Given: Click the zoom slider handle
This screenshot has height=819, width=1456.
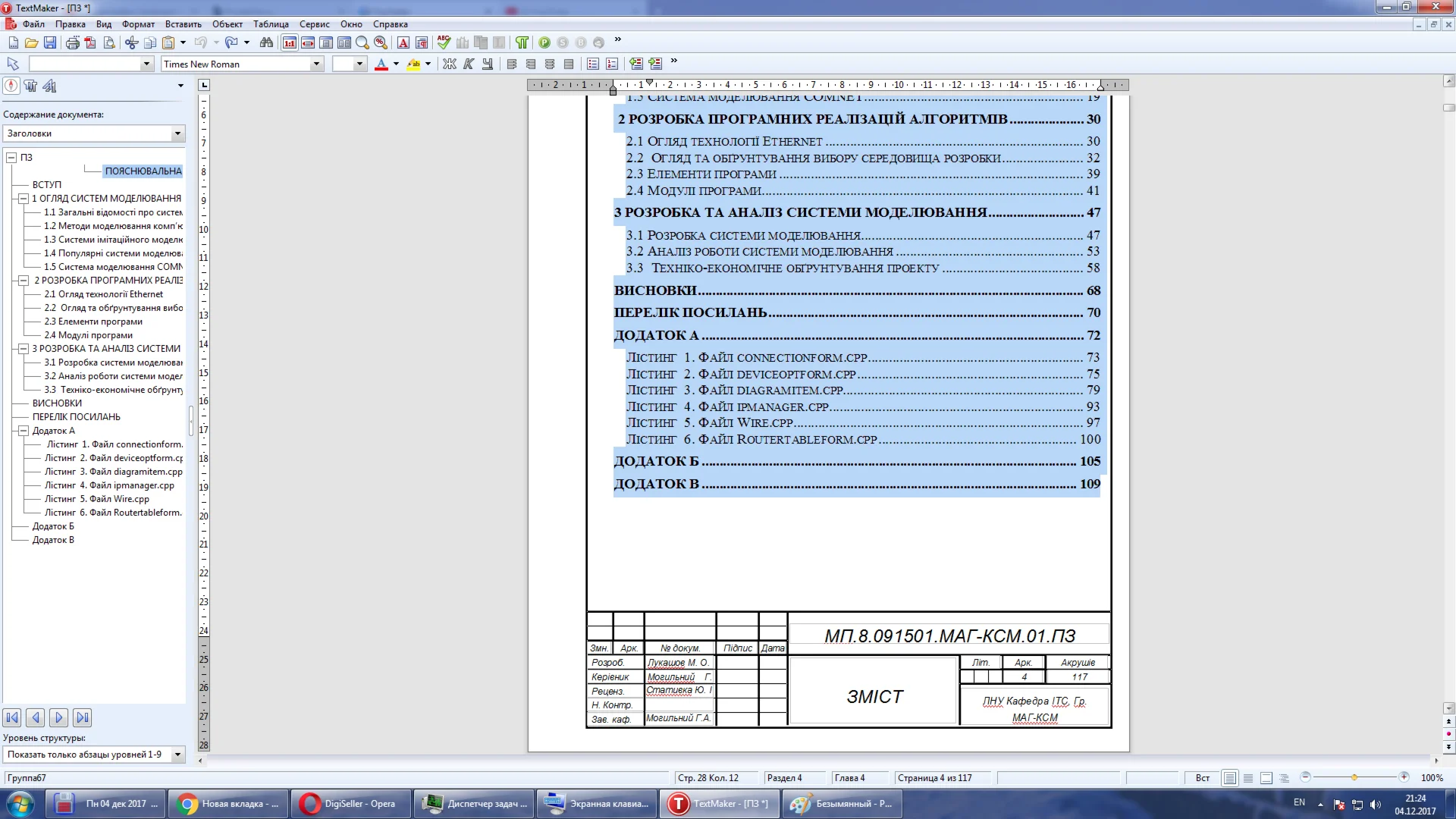Looking at the screenshot, I should (x=1354, y=777).
